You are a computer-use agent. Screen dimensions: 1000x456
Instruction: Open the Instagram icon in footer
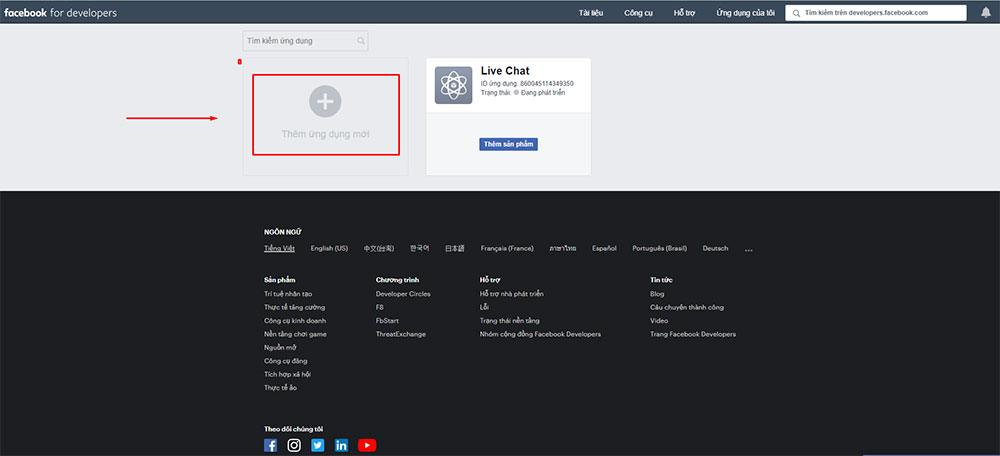tap(294, 445)
